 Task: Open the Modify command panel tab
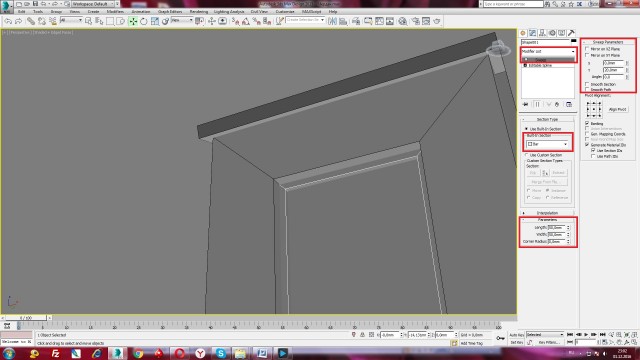(x=533, y=33)
